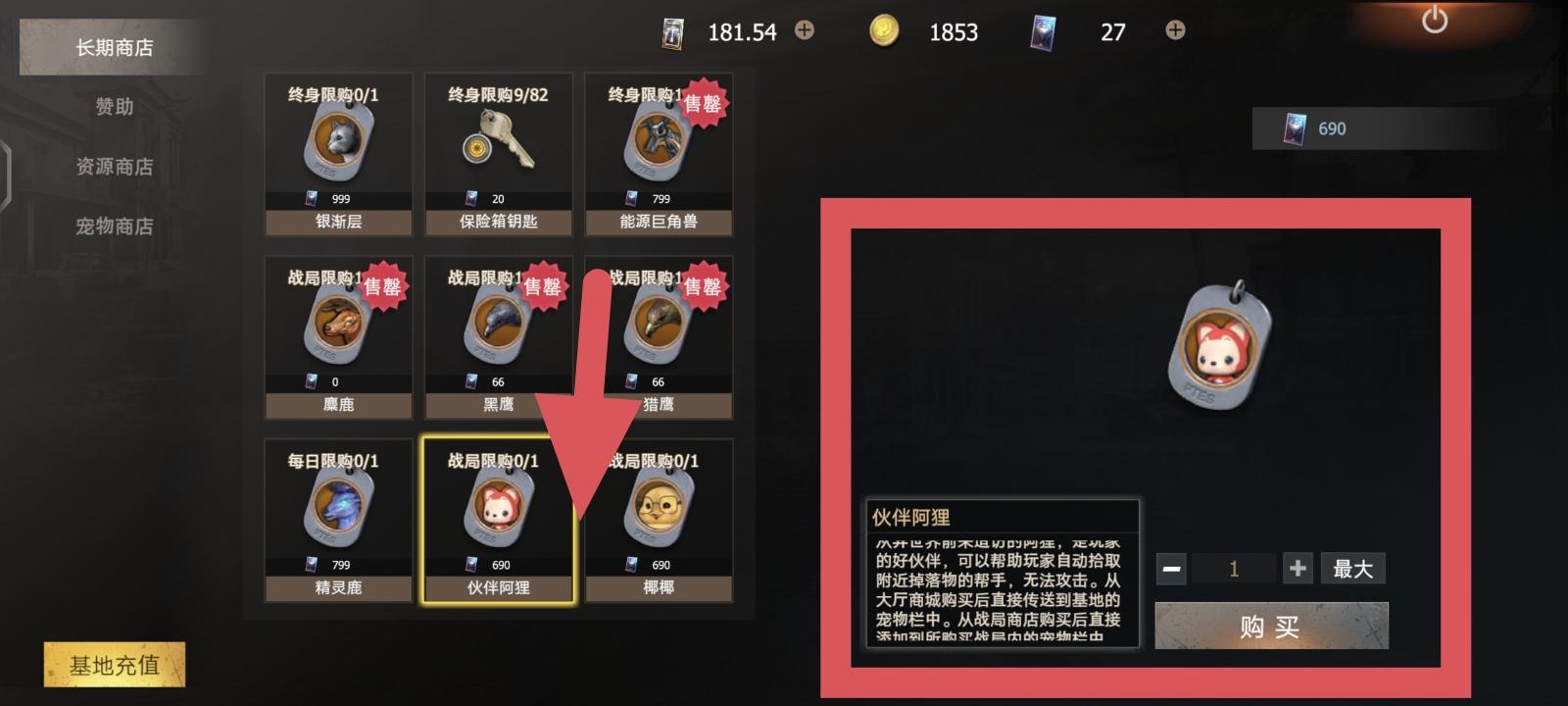This screenshot has height=706, width=1568.
Task: Add more of the 181.54 currency
Action: tap(805, 30)
